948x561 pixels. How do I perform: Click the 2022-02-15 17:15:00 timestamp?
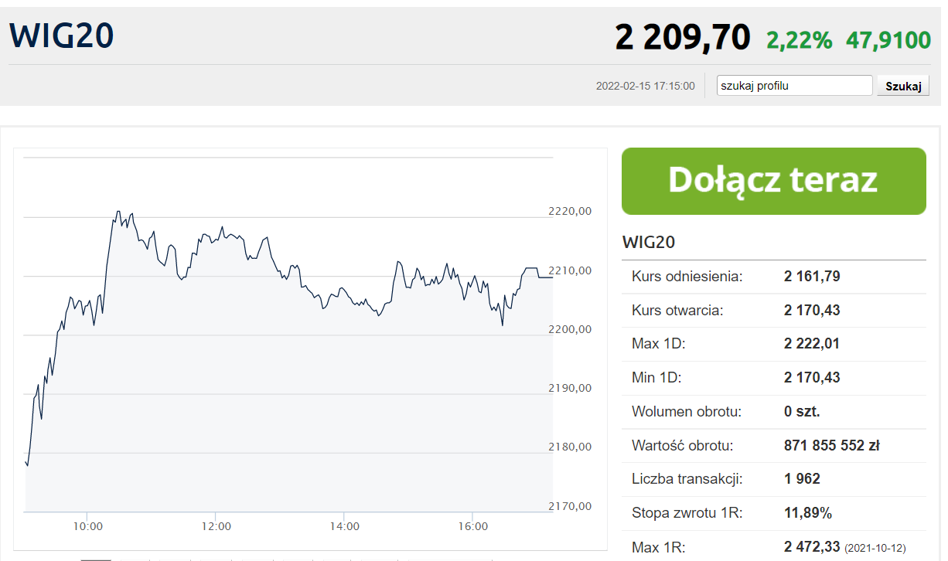point(645,86)
